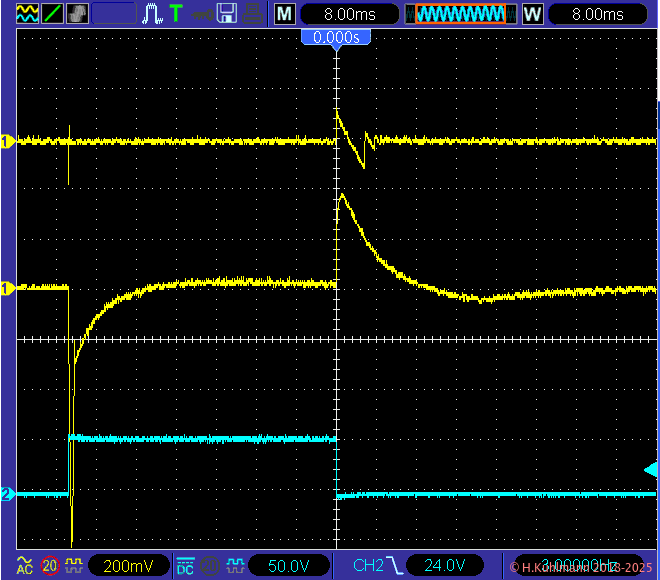Open the 50.0V channel 2 scale field
The height and width of the screenshot is (580, 660).
[287, 566]
